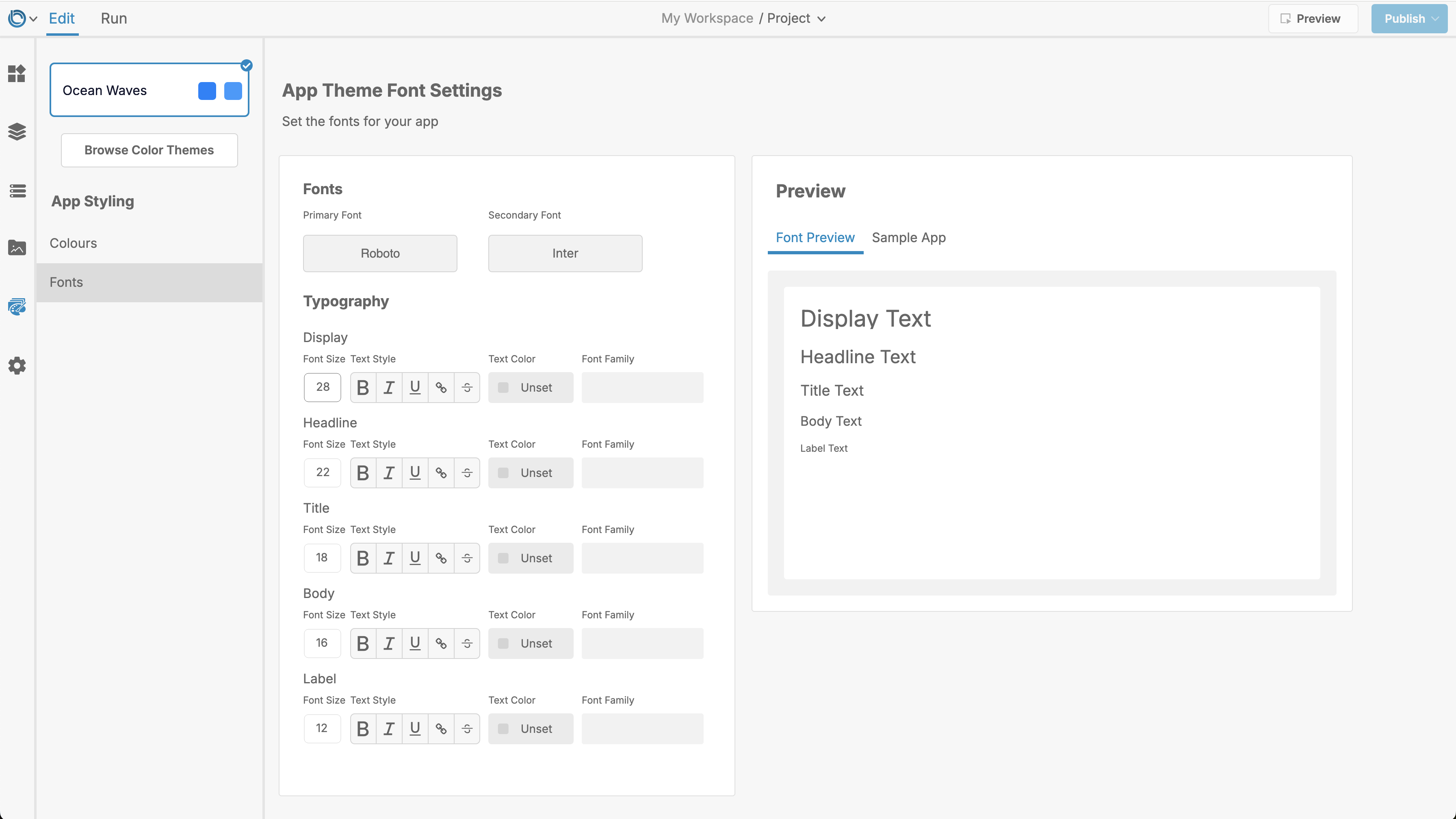Screen dimensions: 1456x819
Task: Open the Publish dropdown arrow
Action: click(1435, 19)
